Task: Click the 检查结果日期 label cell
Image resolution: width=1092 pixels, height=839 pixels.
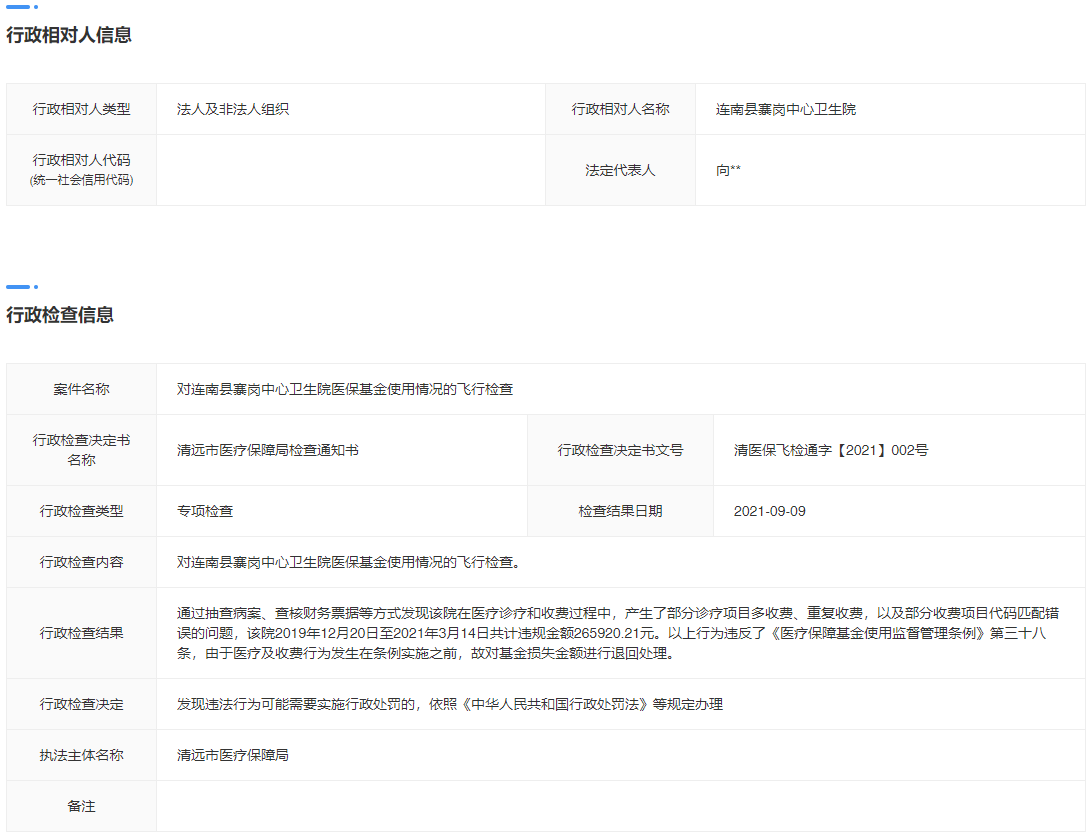Action: pyautogui.click(x=620, y=511)
